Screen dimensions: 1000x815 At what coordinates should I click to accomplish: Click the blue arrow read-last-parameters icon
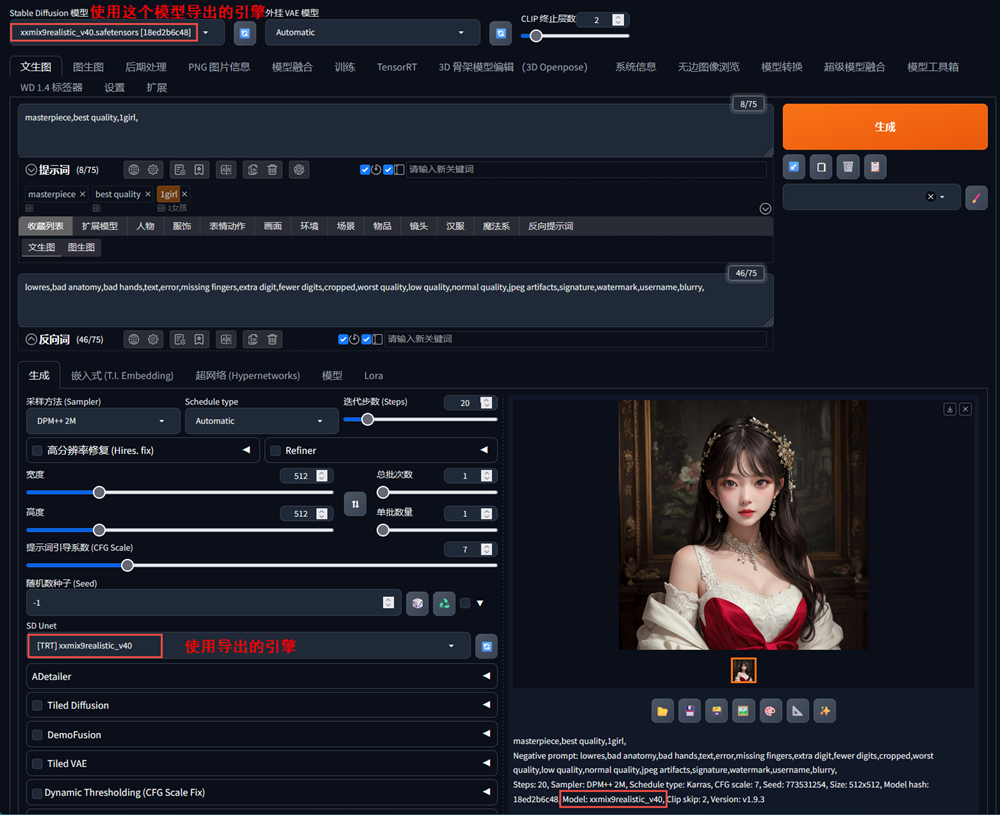pos(794,167)
